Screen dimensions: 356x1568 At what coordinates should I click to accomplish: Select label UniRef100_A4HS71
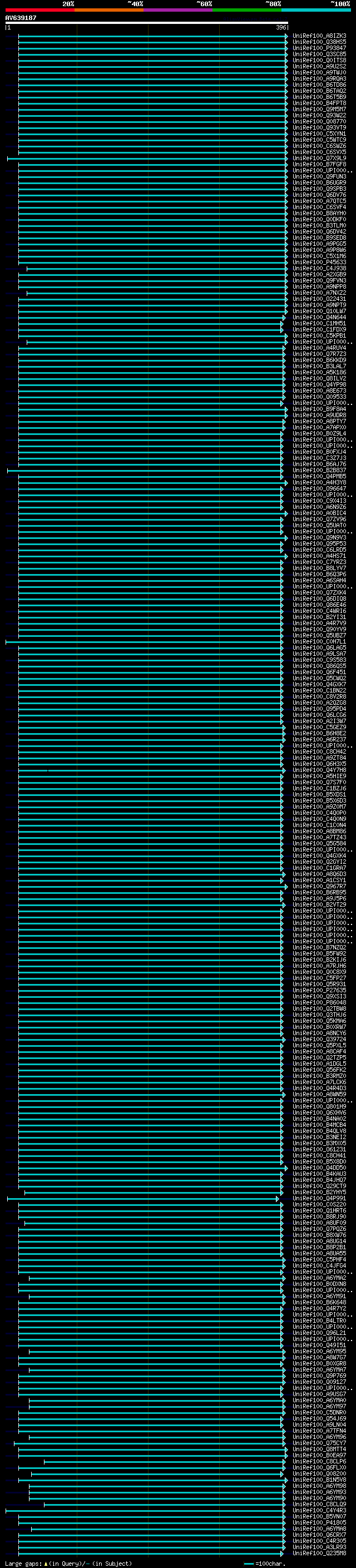[319, 556]
